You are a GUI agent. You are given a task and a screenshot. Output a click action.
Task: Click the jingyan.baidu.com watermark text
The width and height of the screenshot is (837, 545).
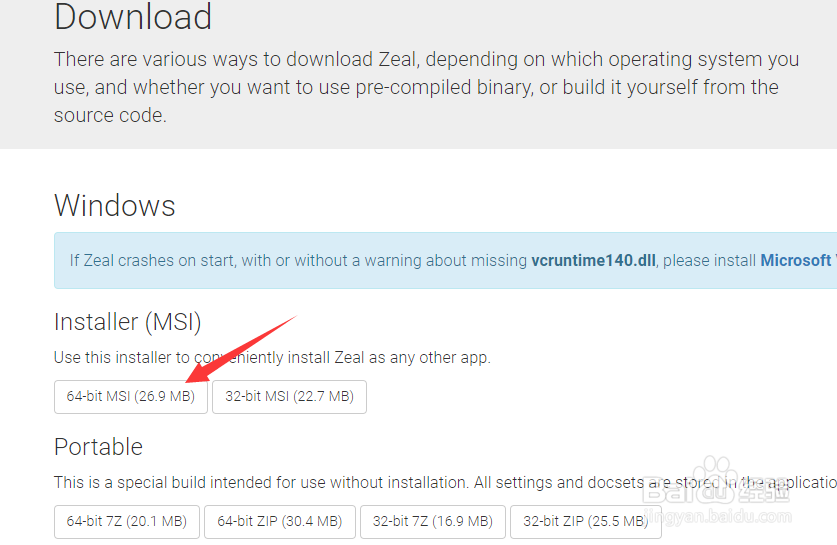coord(718,517)
